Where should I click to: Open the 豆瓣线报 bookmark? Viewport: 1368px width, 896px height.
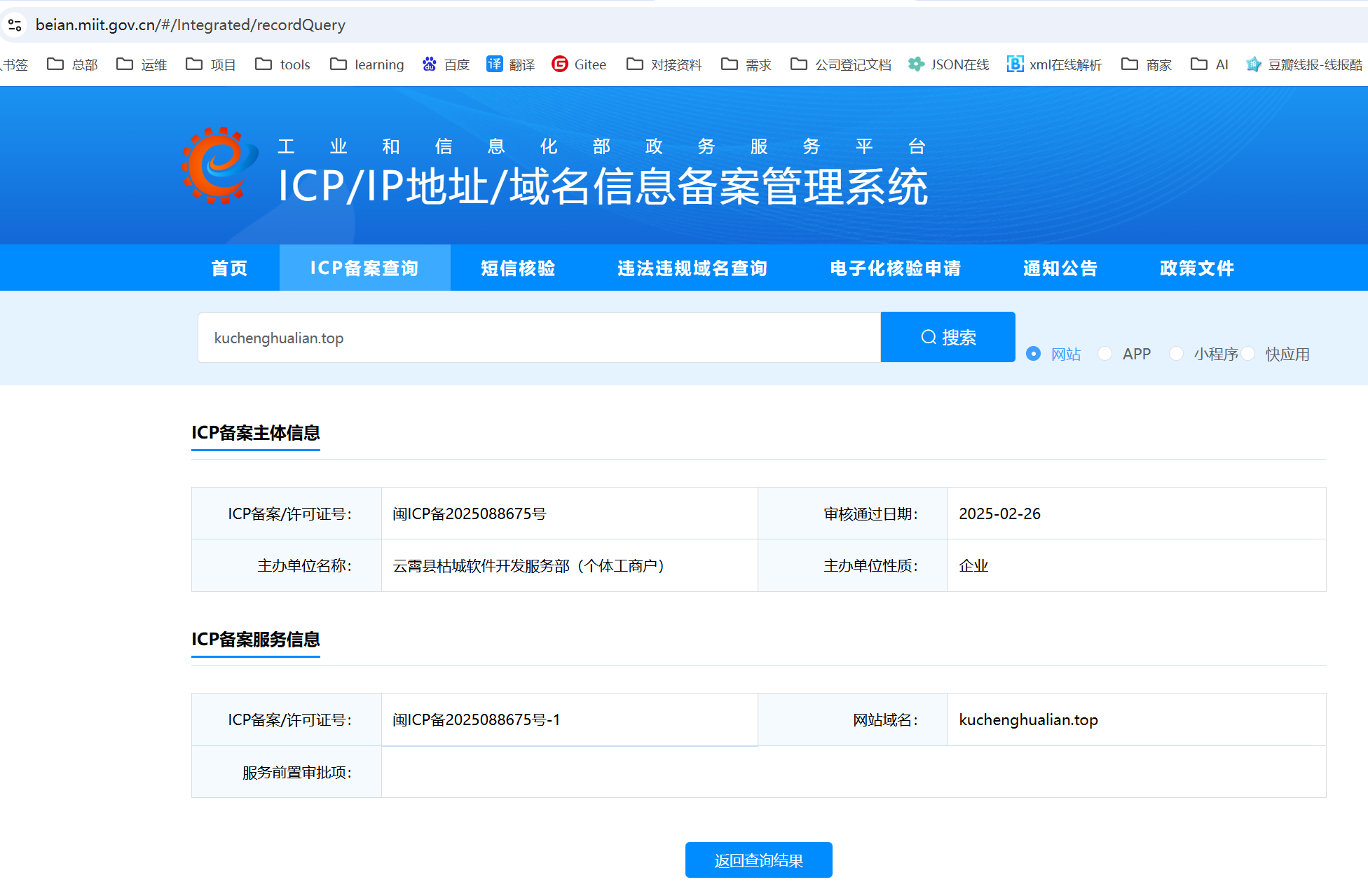(x=1304, y=64)
